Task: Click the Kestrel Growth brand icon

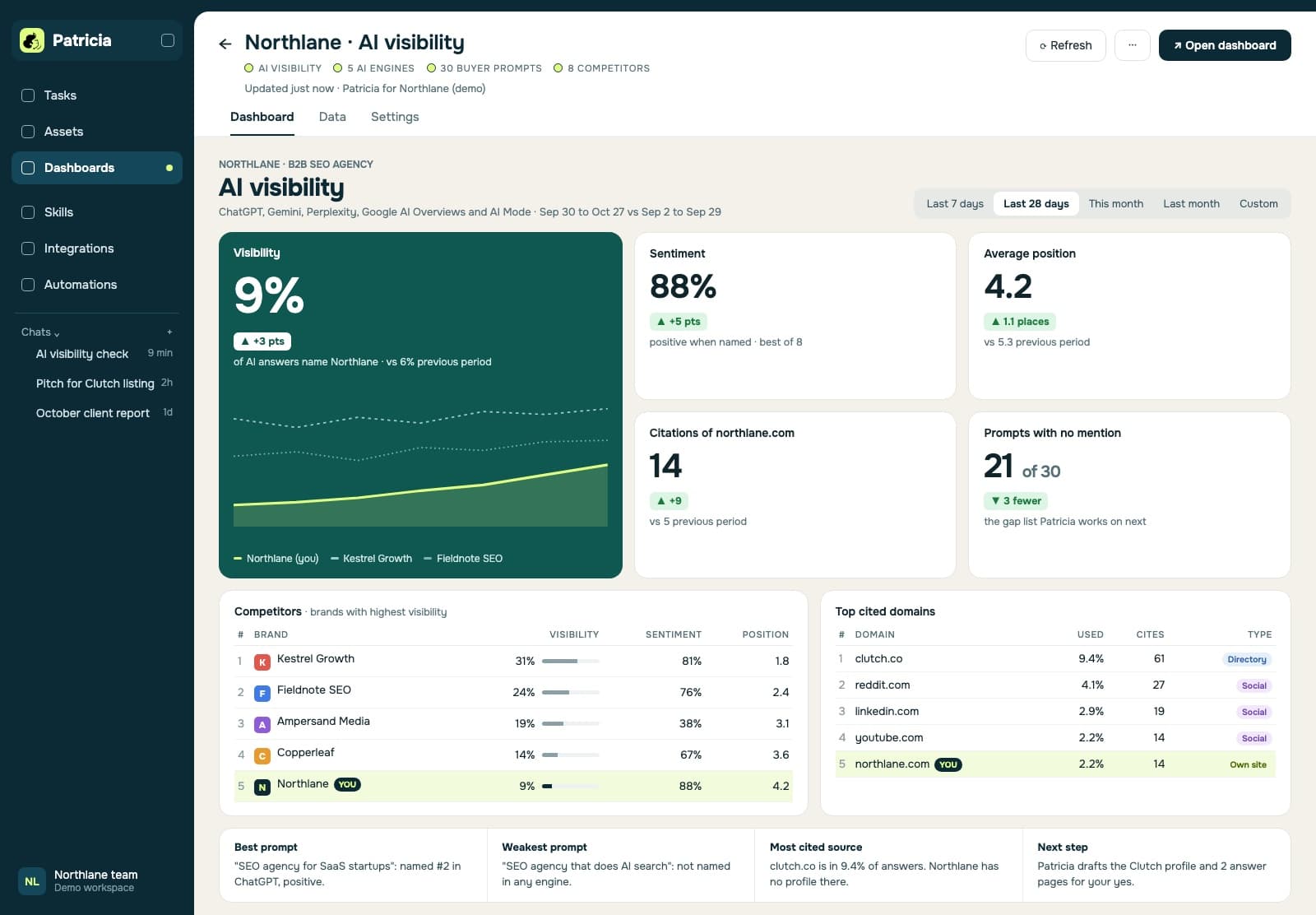Action: 262,662
